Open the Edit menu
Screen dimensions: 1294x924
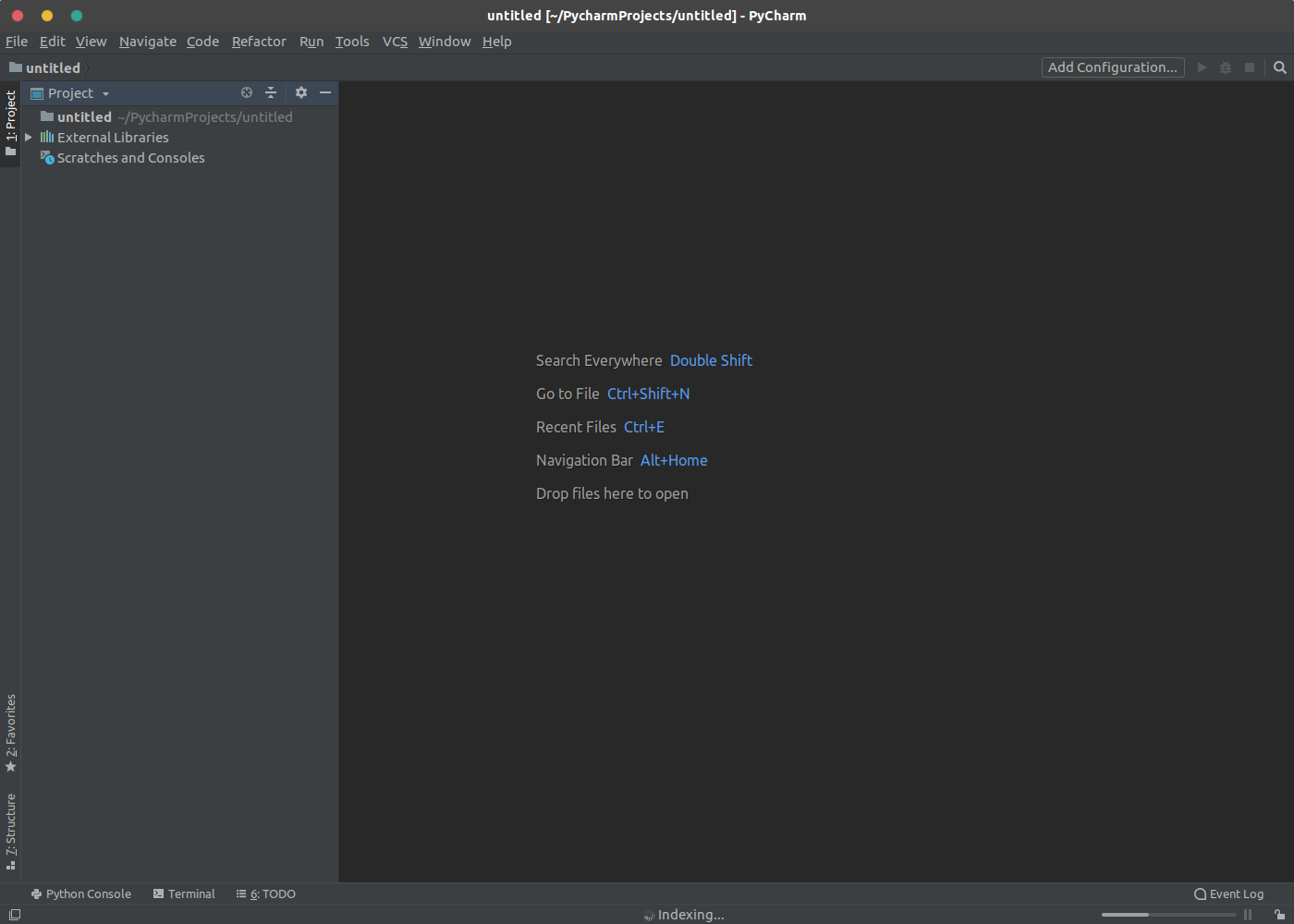click(x=53, y=42)
